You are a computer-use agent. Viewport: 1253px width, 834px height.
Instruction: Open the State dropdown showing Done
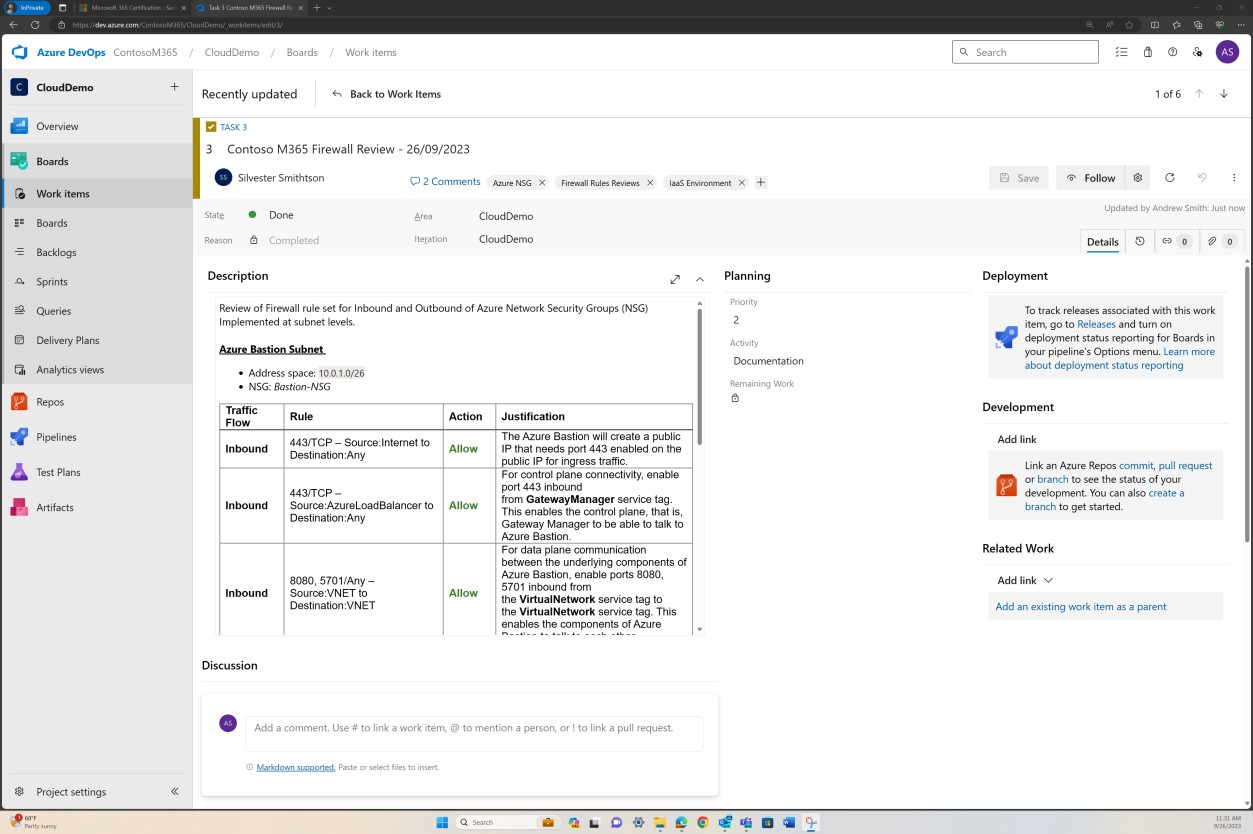click(281, 215)
